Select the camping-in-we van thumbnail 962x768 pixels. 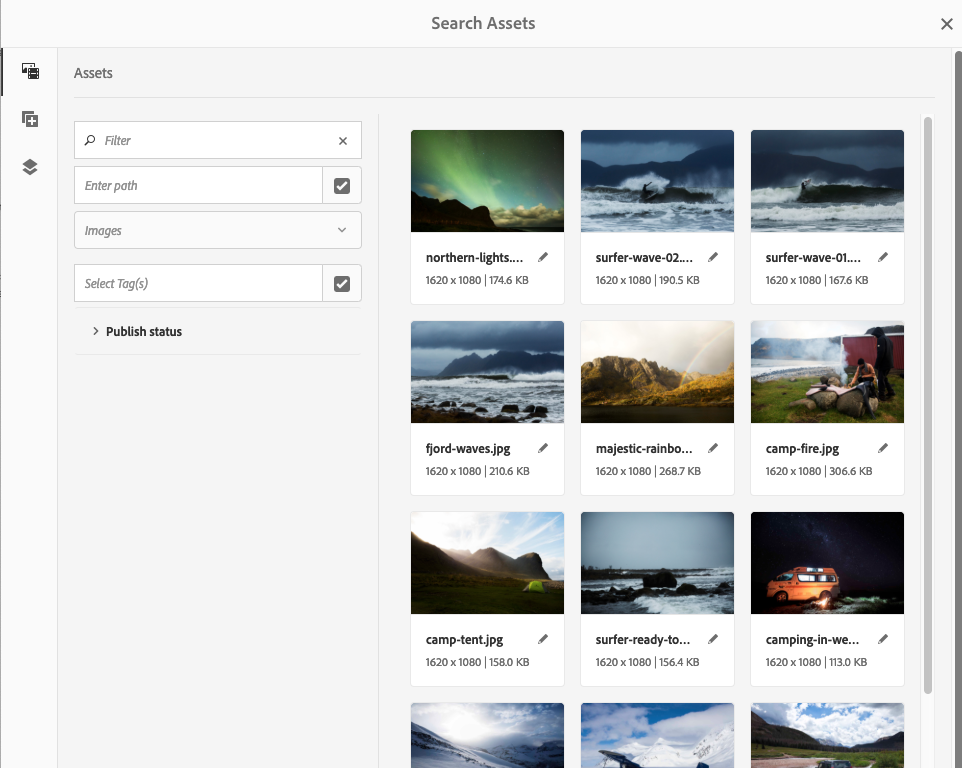click(827, 563)
